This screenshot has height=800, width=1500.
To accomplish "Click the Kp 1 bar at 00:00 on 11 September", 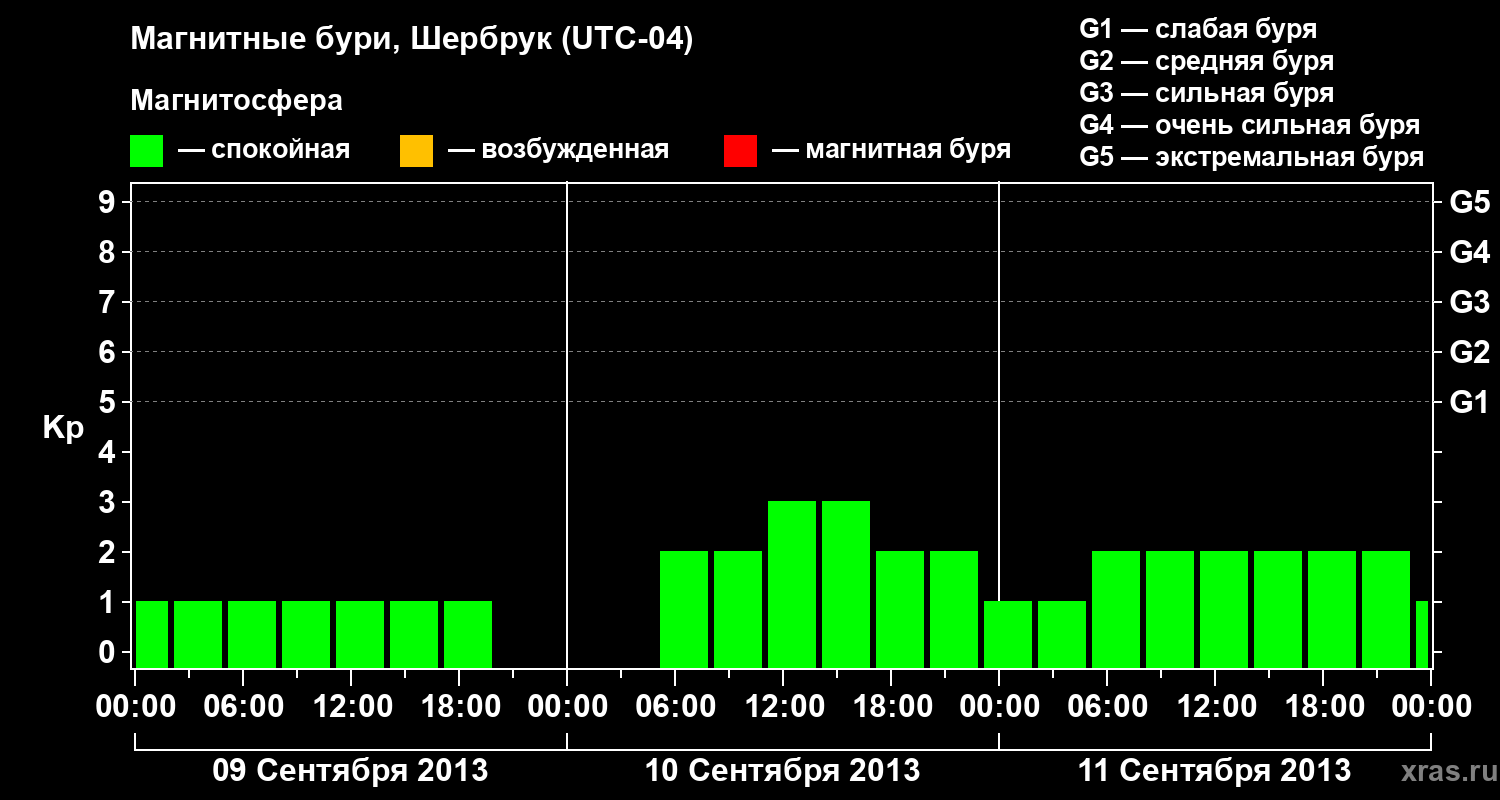I will pos(1008,634).
